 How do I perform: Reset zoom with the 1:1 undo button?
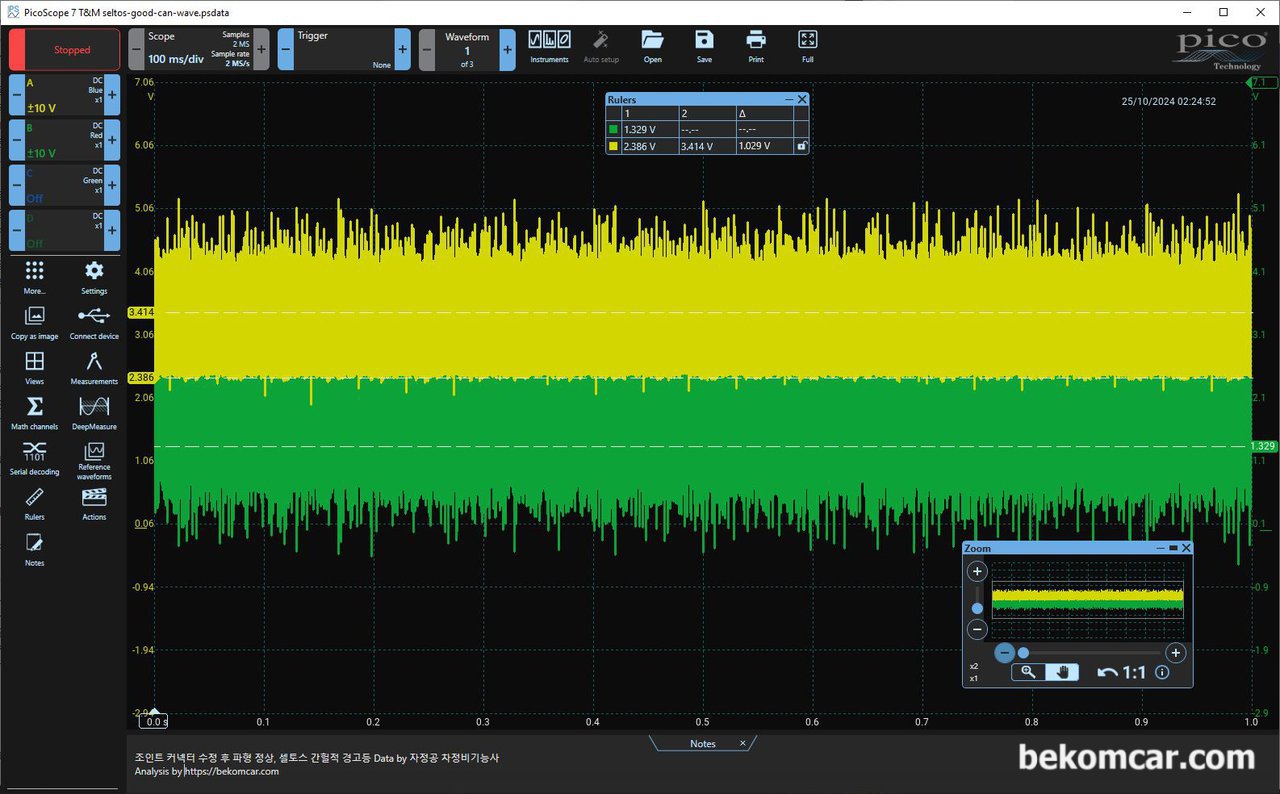coord(1121,672)
